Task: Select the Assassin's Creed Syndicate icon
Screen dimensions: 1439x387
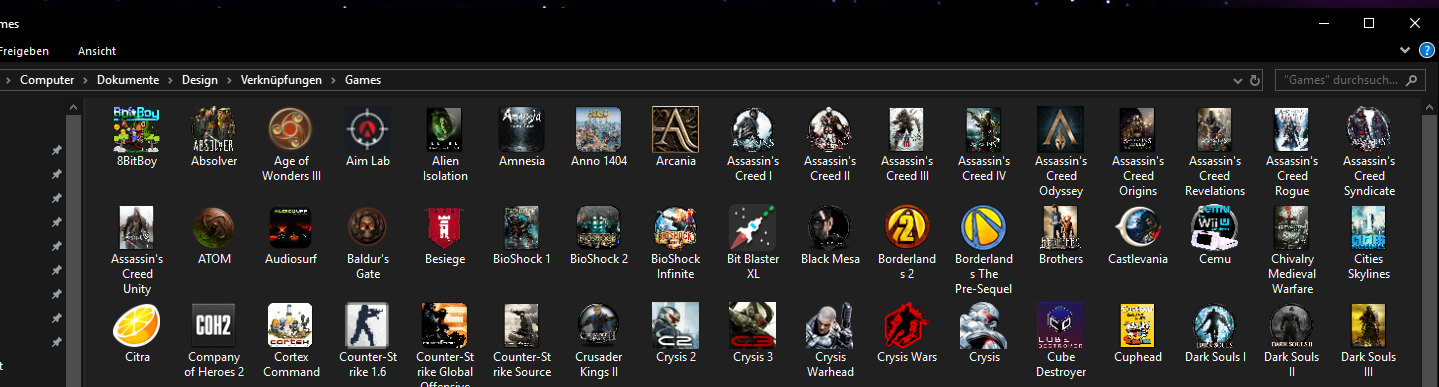Action: pyautogui.click(x=1369, y=130)
